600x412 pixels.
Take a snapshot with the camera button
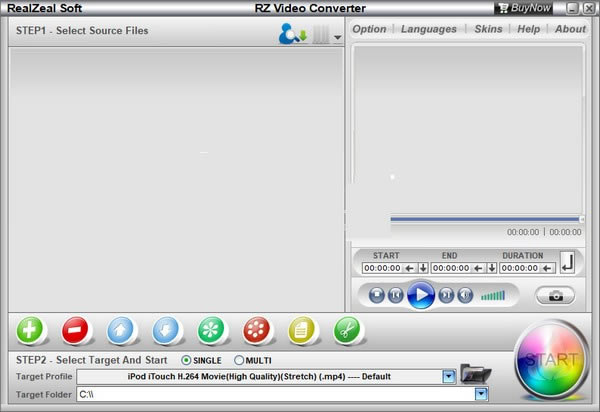[555, 295]
